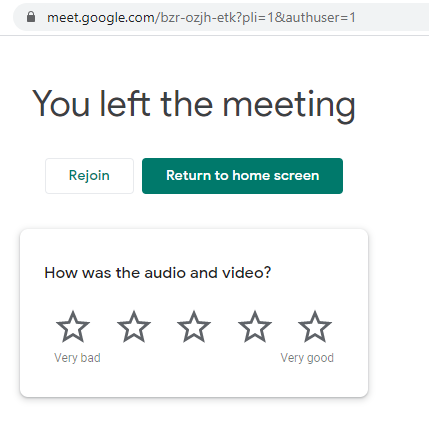Image resolution: width=429 pixels, height=445 pixels.
Task: Click the word "You" in the heading
Action: tap(61, 104)
